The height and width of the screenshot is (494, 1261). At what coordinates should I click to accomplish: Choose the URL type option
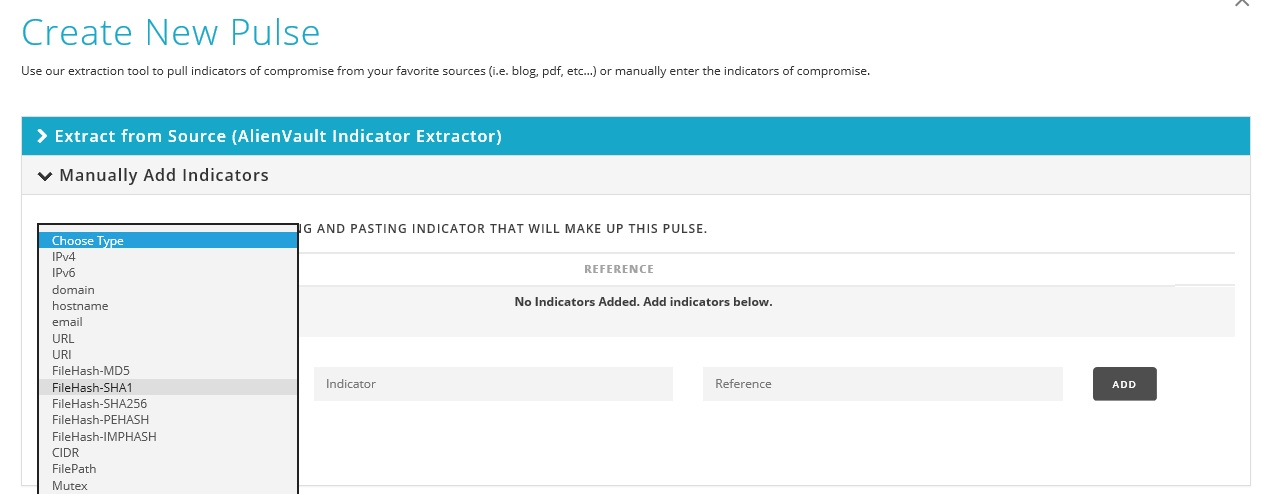click(63, 339)
